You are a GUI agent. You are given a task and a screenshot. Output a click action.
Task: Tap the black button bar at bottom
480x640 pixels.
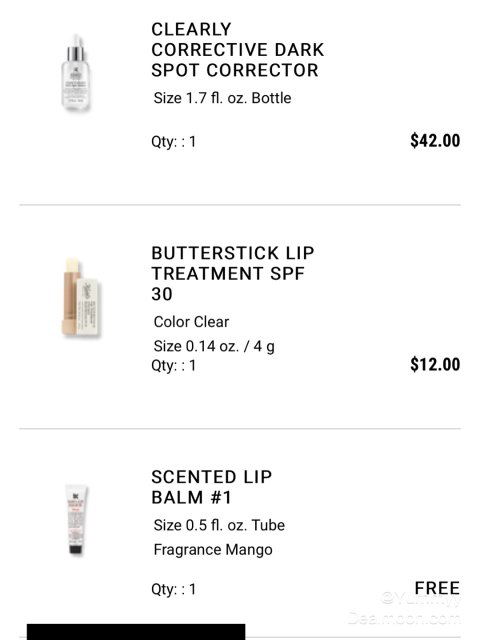pos(136,631)
